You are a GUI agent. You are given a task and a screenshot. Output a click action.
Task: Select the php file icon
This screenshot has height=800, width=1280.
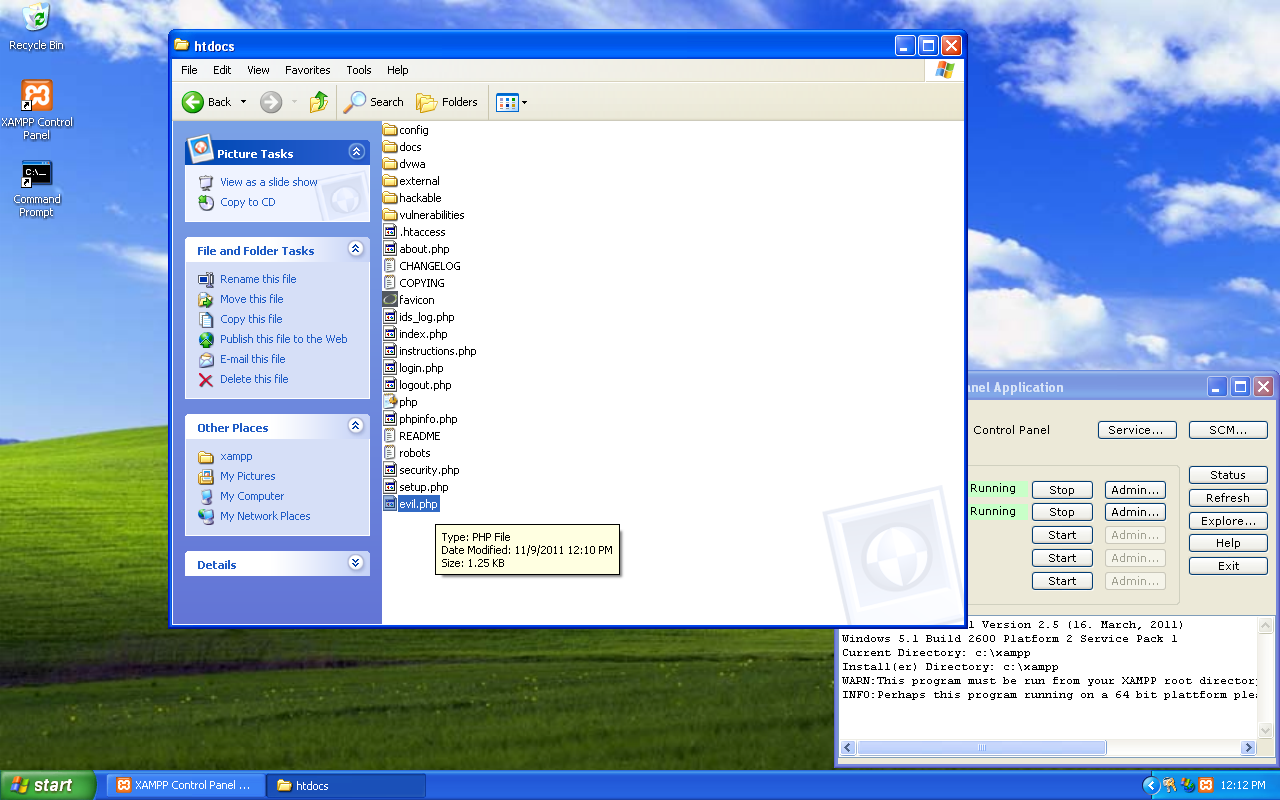390,402
